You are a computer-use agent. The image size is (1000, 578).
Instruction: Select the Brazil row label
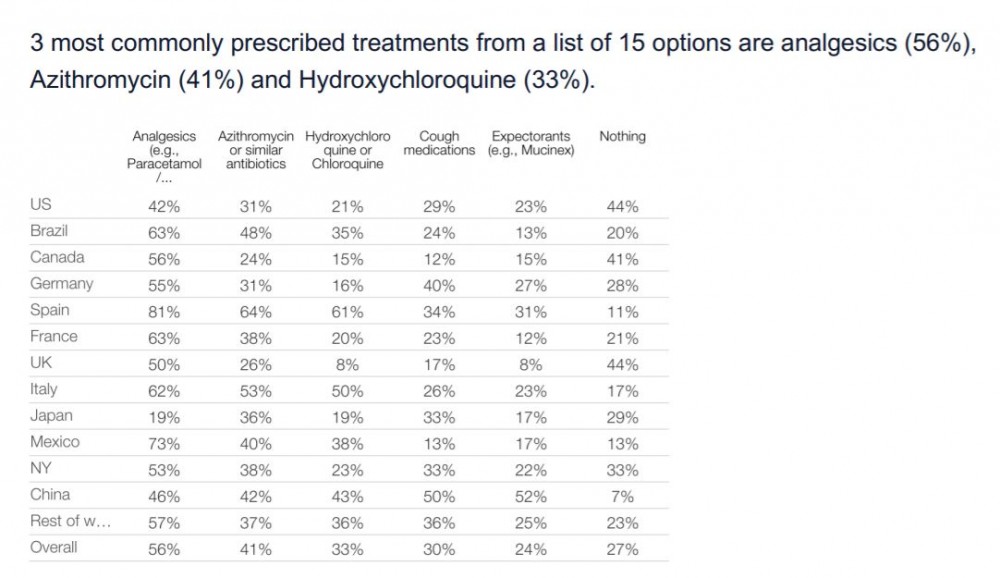pyautogui.click(x=49, y=231)
